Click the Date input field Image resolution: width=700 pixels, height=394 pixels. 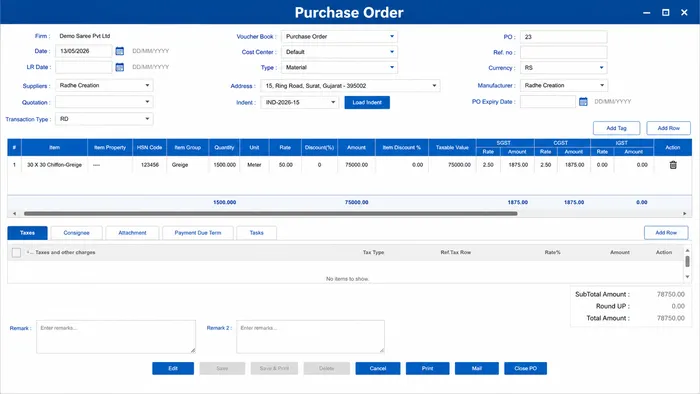tap(83, 51)
